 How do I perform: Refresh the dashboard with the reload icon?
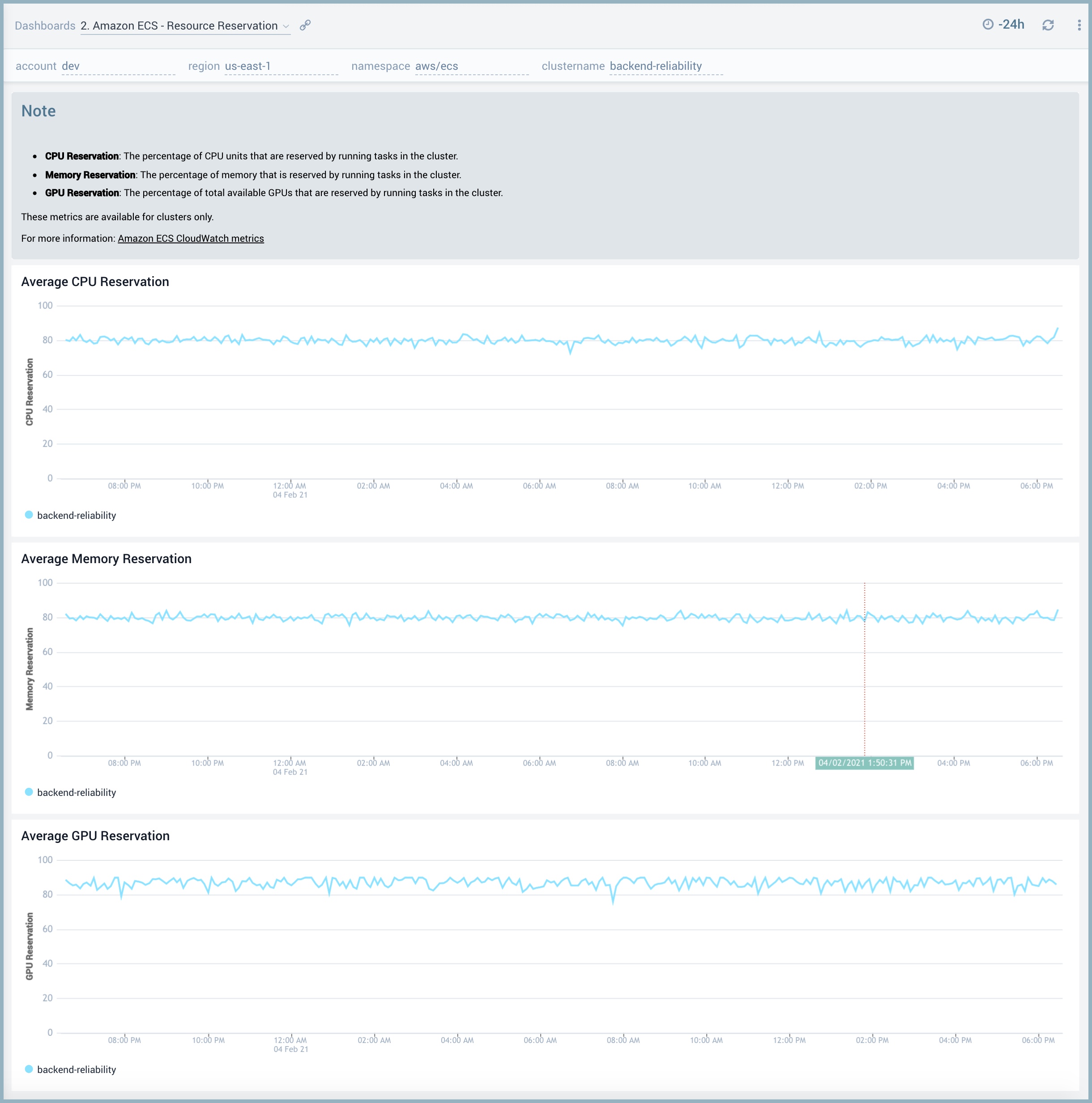click(1049, 25)
